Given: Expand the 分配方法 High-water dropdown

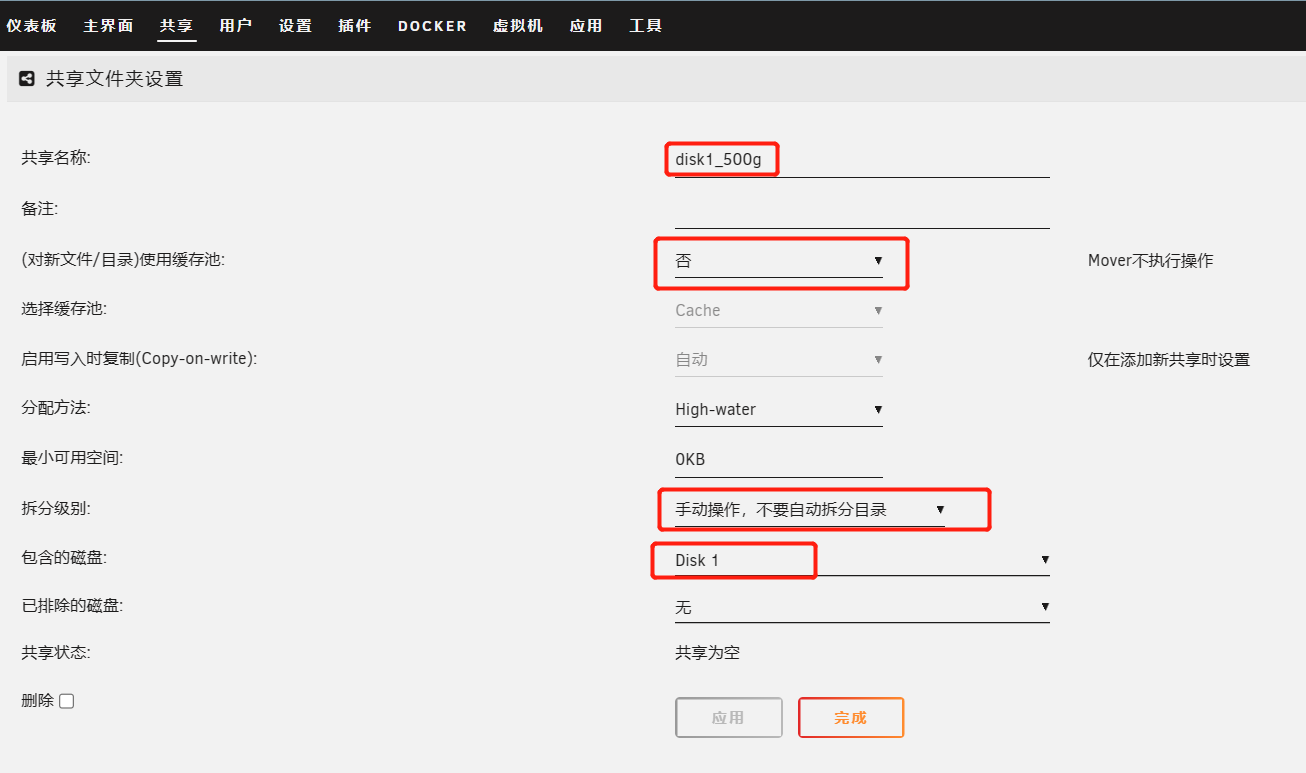Looking at the screenshot, I should [x=778, y=409].
